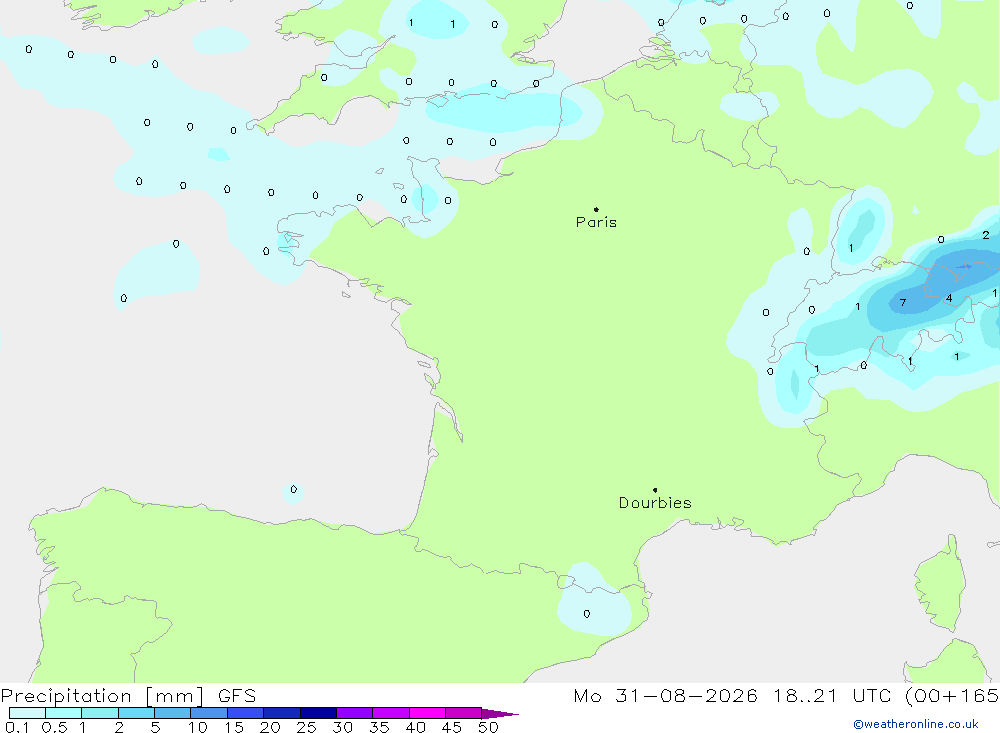The height and width of the screenshot is (733, 1000).
Task: Click the over-50 arrow at legend end
Action: point(499,714)
